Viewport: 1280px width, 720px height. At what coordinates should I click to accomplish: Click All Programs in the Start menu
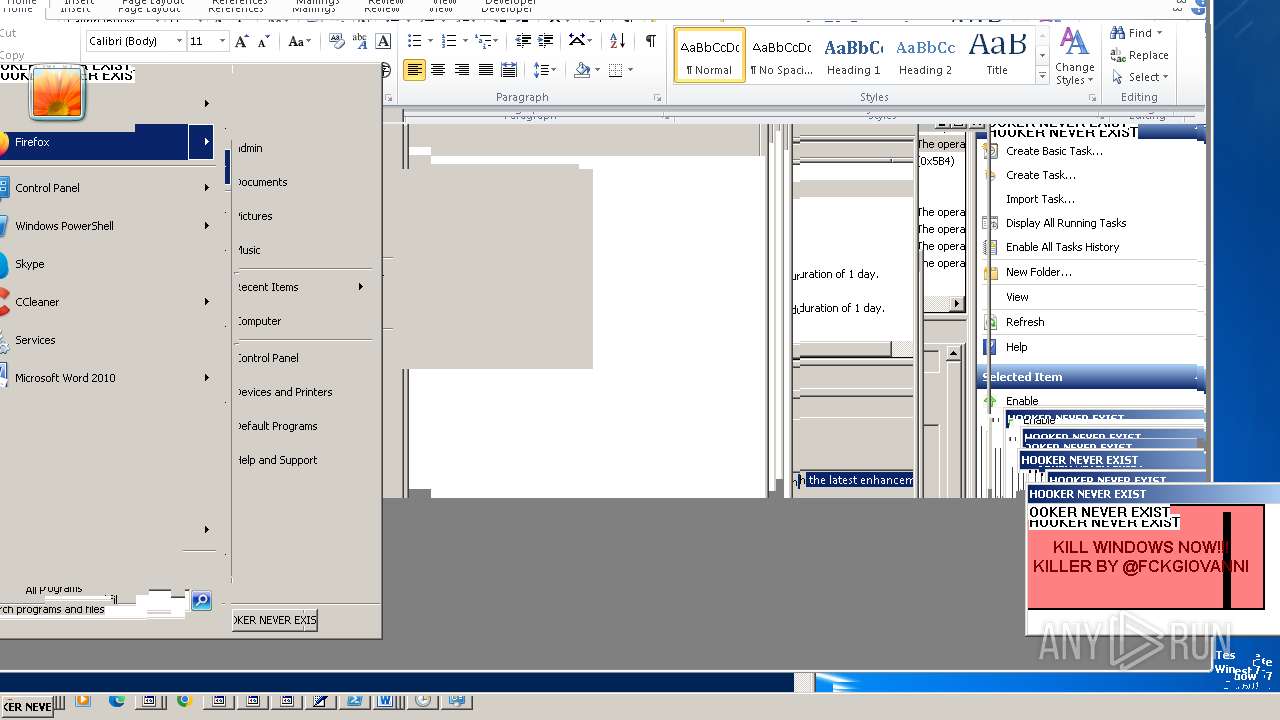[54, 590]
